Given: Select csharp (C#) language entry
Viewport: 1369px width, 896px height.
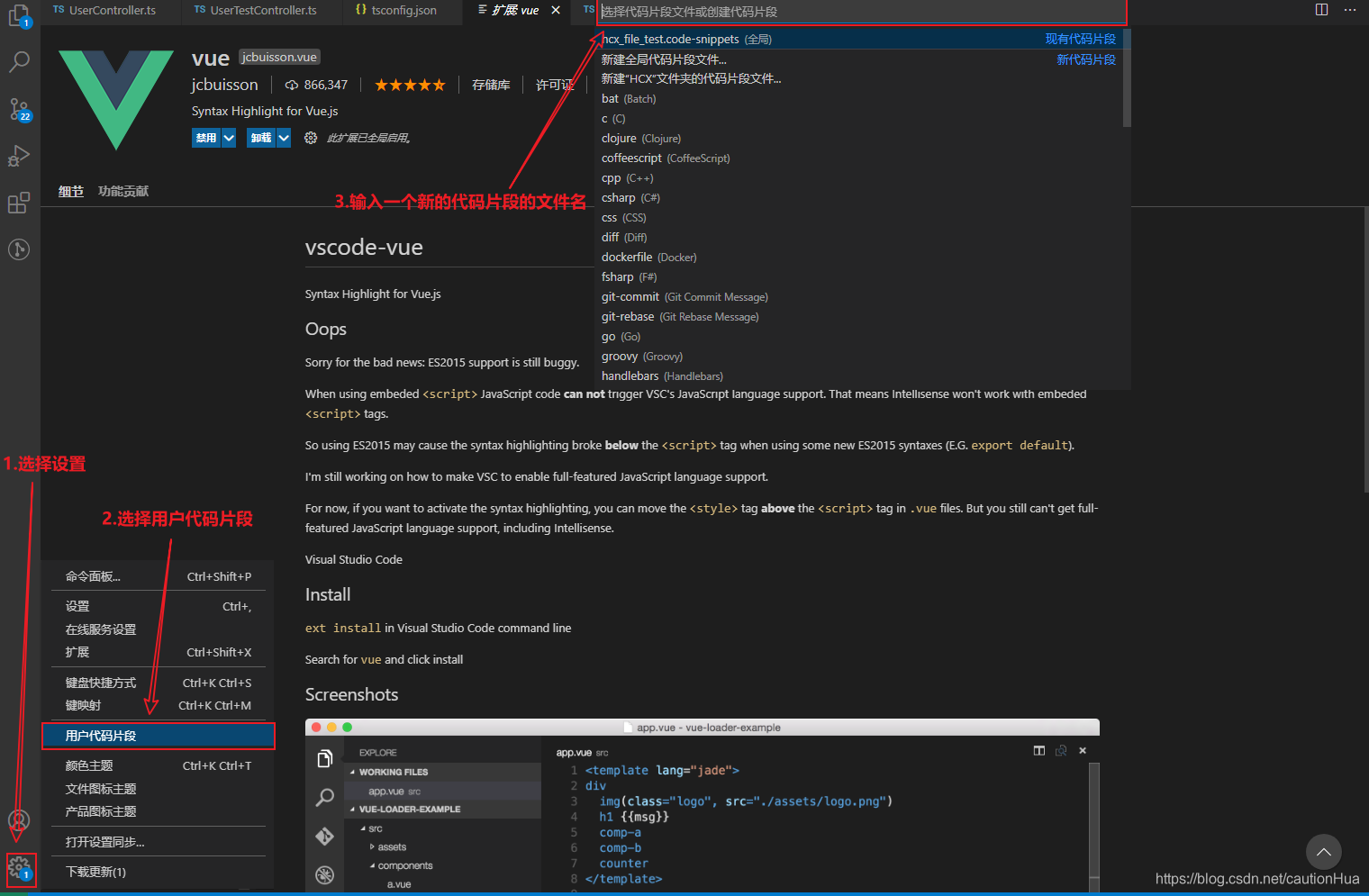Looking at the screenshot, I should pos(858,198).
